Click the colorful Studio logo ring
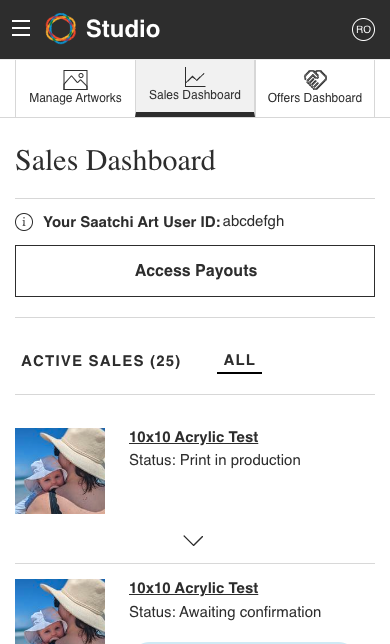This screenshot has width=390, height=644. (61, 28)
